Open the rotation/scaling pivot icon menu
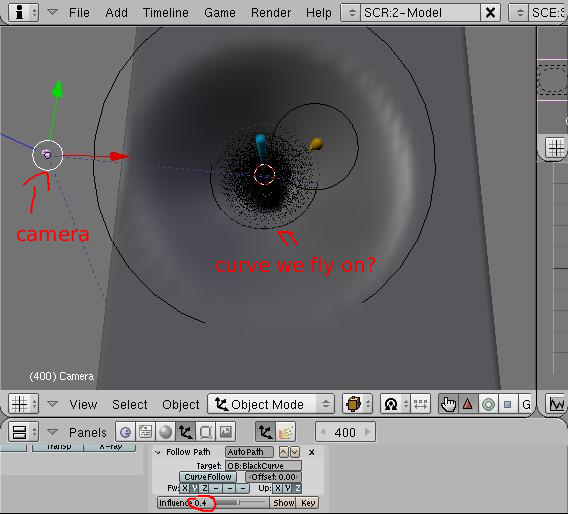Viewport: 568px width, 514px height. pos(395,404)
